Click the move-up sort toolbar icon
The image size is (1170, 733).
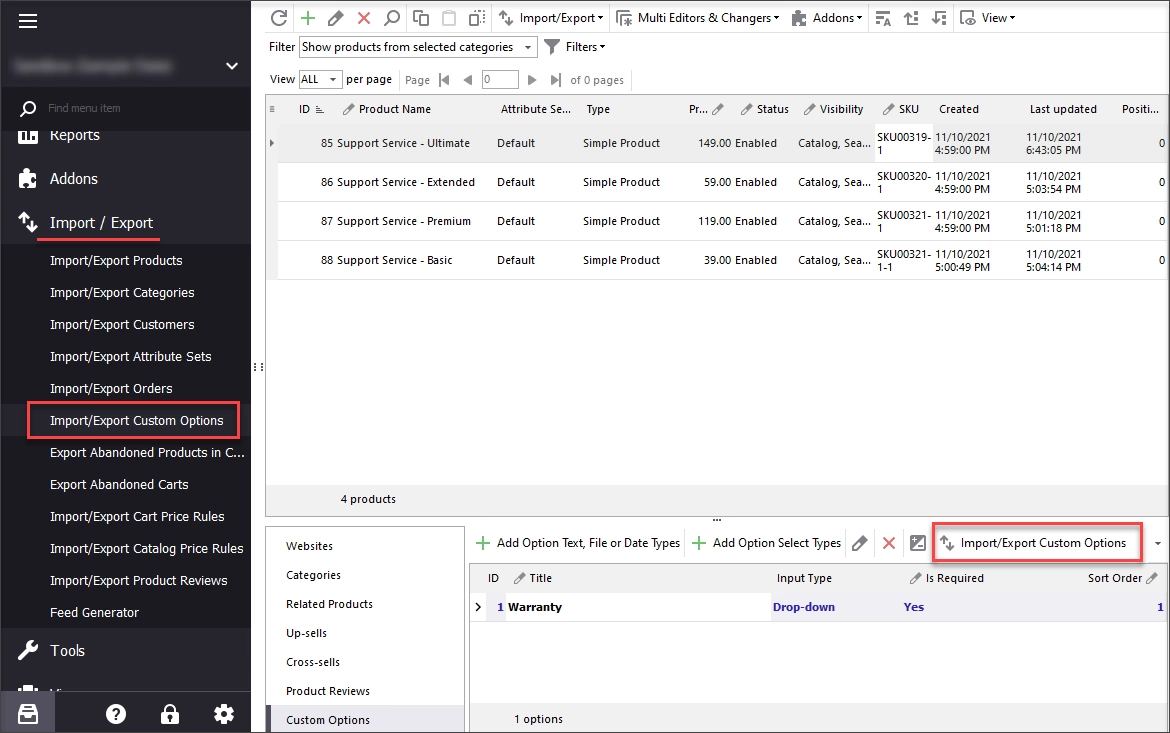pos(911,18)
